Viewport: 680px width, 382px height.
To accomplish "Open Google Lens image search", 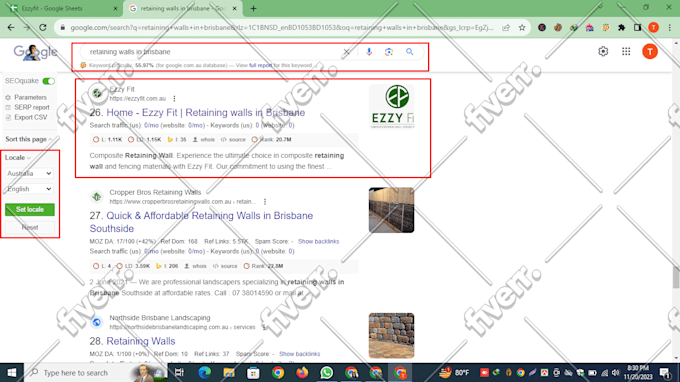I will click(x=389, y=52).
